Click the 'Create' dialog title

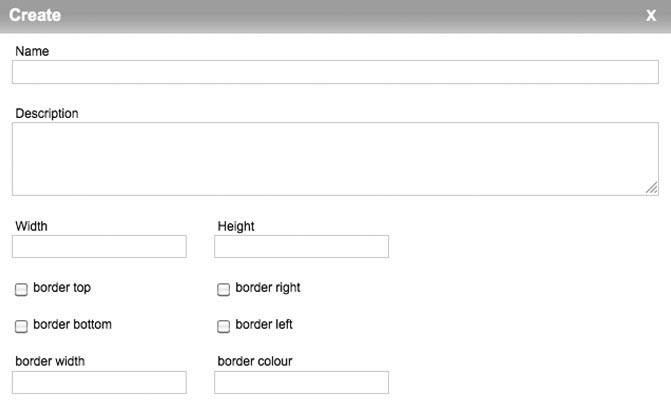[x=35, y=15]
